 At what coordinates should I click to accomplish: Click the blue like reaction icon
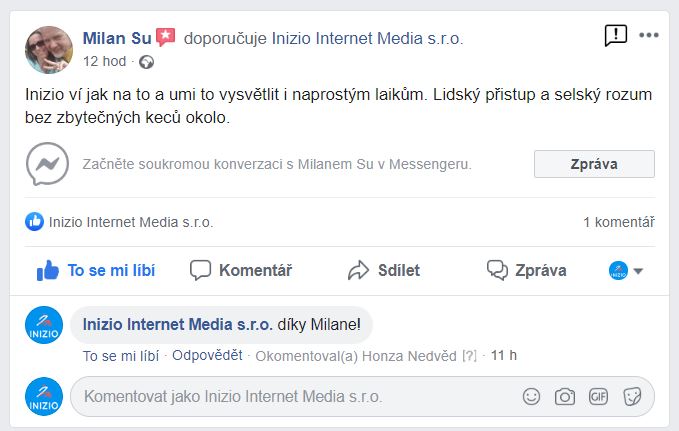pos(34,222)
